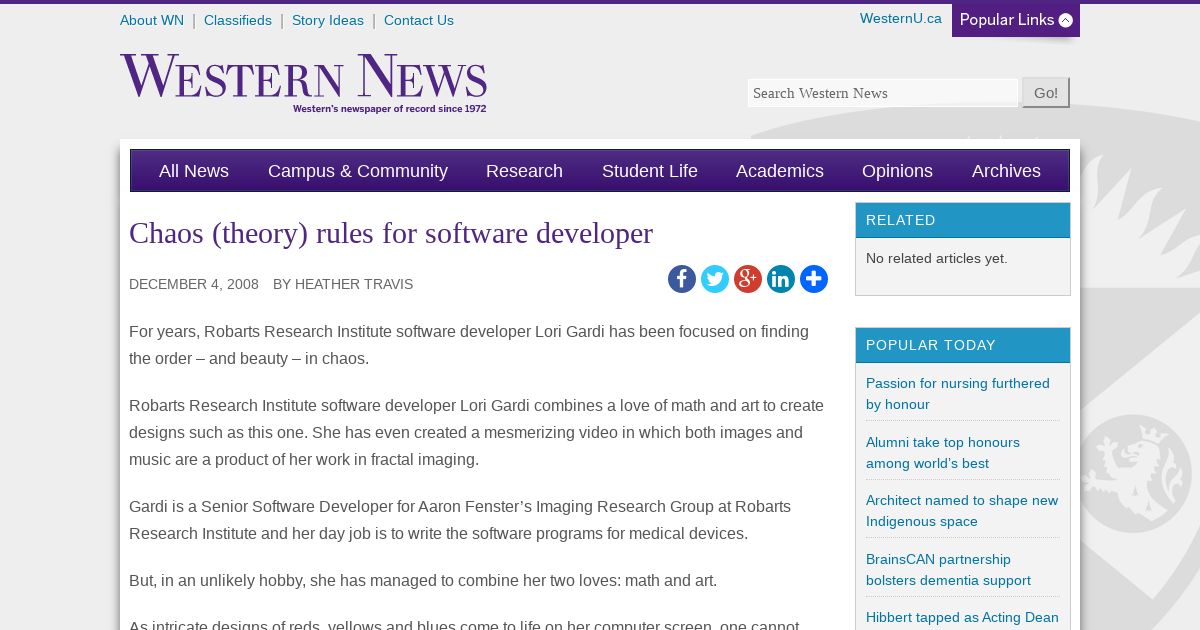Click 'No related articles yet.' text
The image size is (1200, 630).
[x=937, y=258]
